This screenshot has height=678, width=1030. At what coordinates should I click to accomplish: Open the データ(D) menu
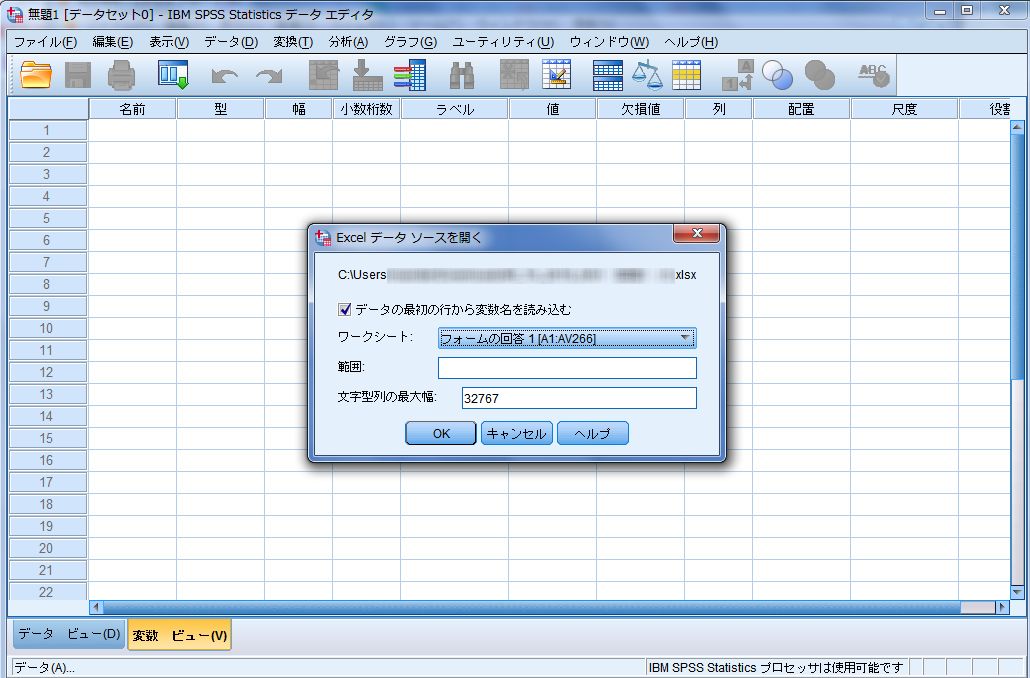tap(231, 42)
